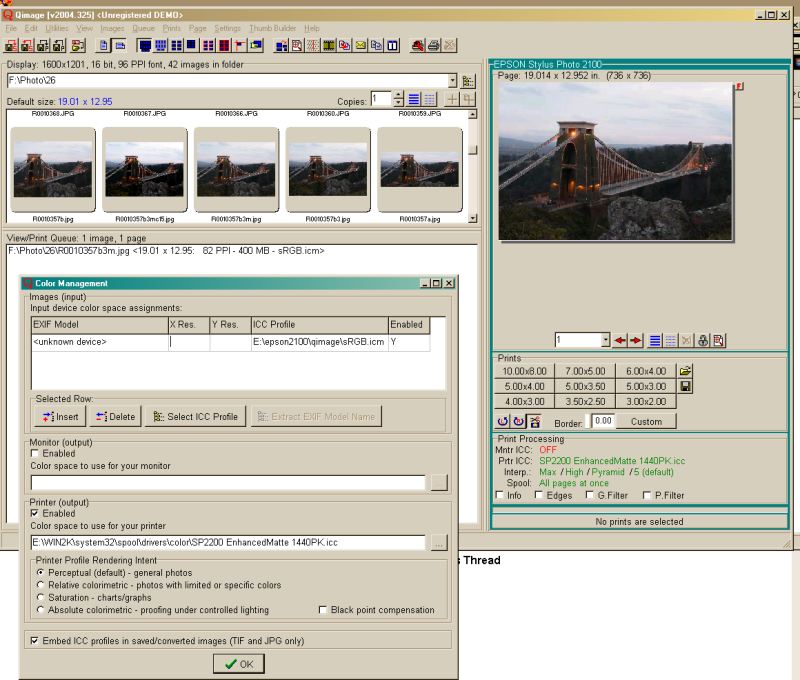800x680 pixels.
Task: Open the F:\Photo\26 folder path dropdown
Action: 453,80
